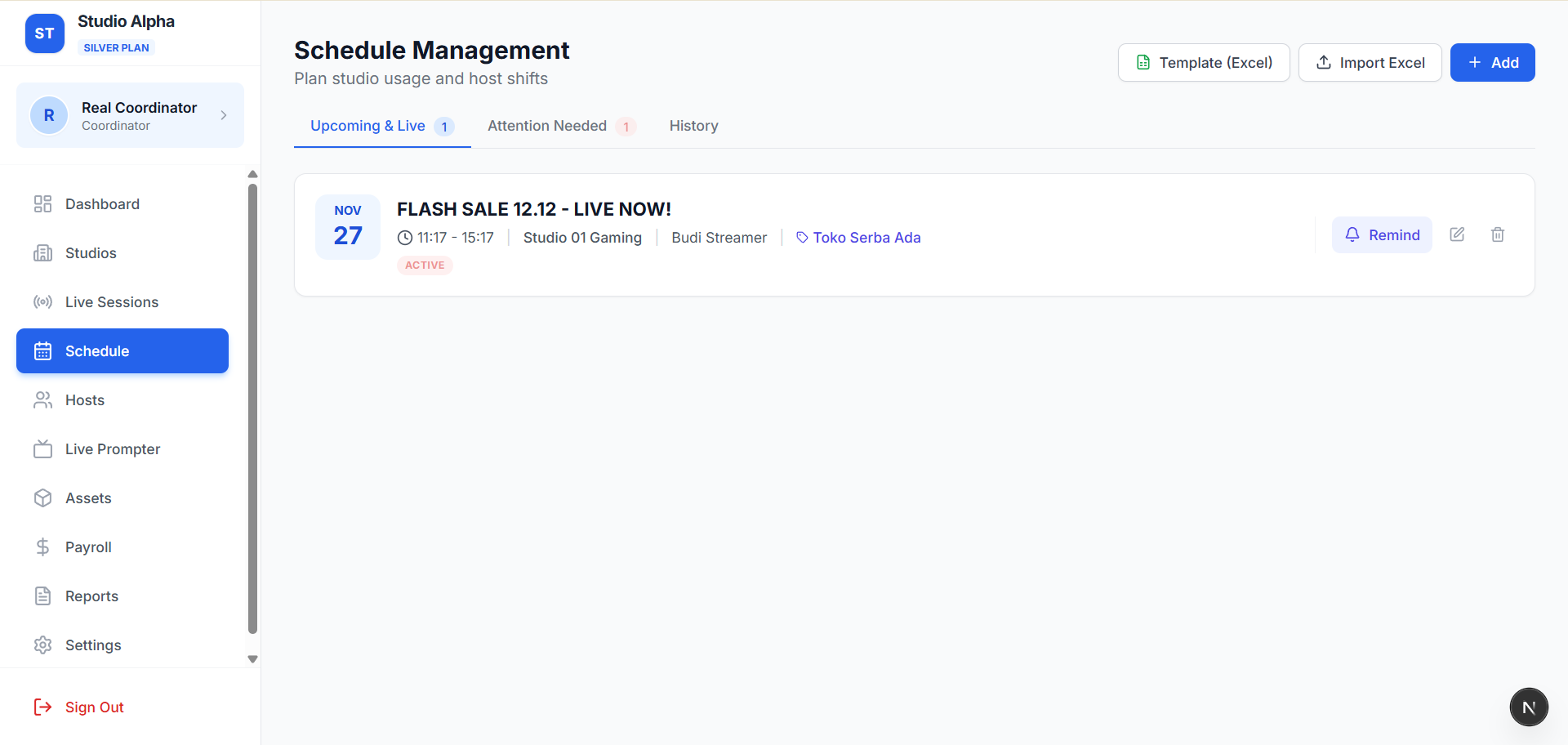Open the Assets section
Viewport: 1568px width, 745px height.
(88, 498)
